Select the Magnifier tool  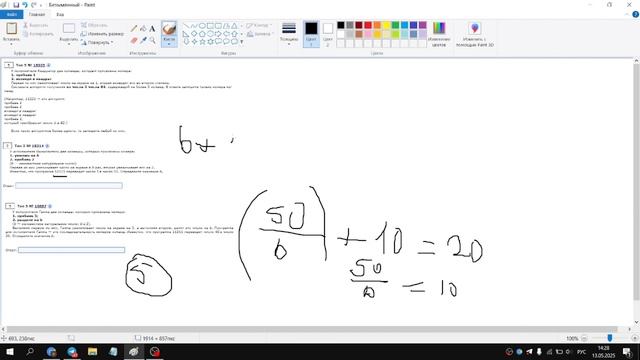point(152,40)
